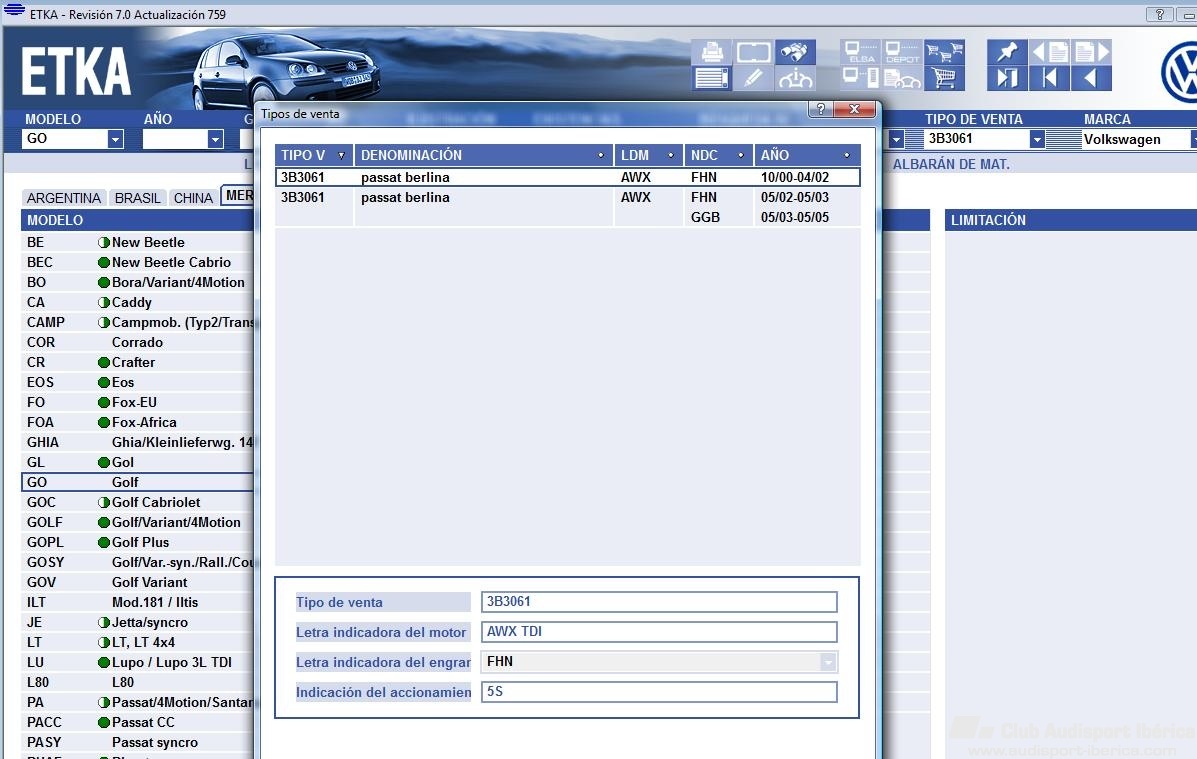The image size is (1197, 759).
Task: Click the hatched box beside Volkswagen field
Action: click(x=1063, y=139)
